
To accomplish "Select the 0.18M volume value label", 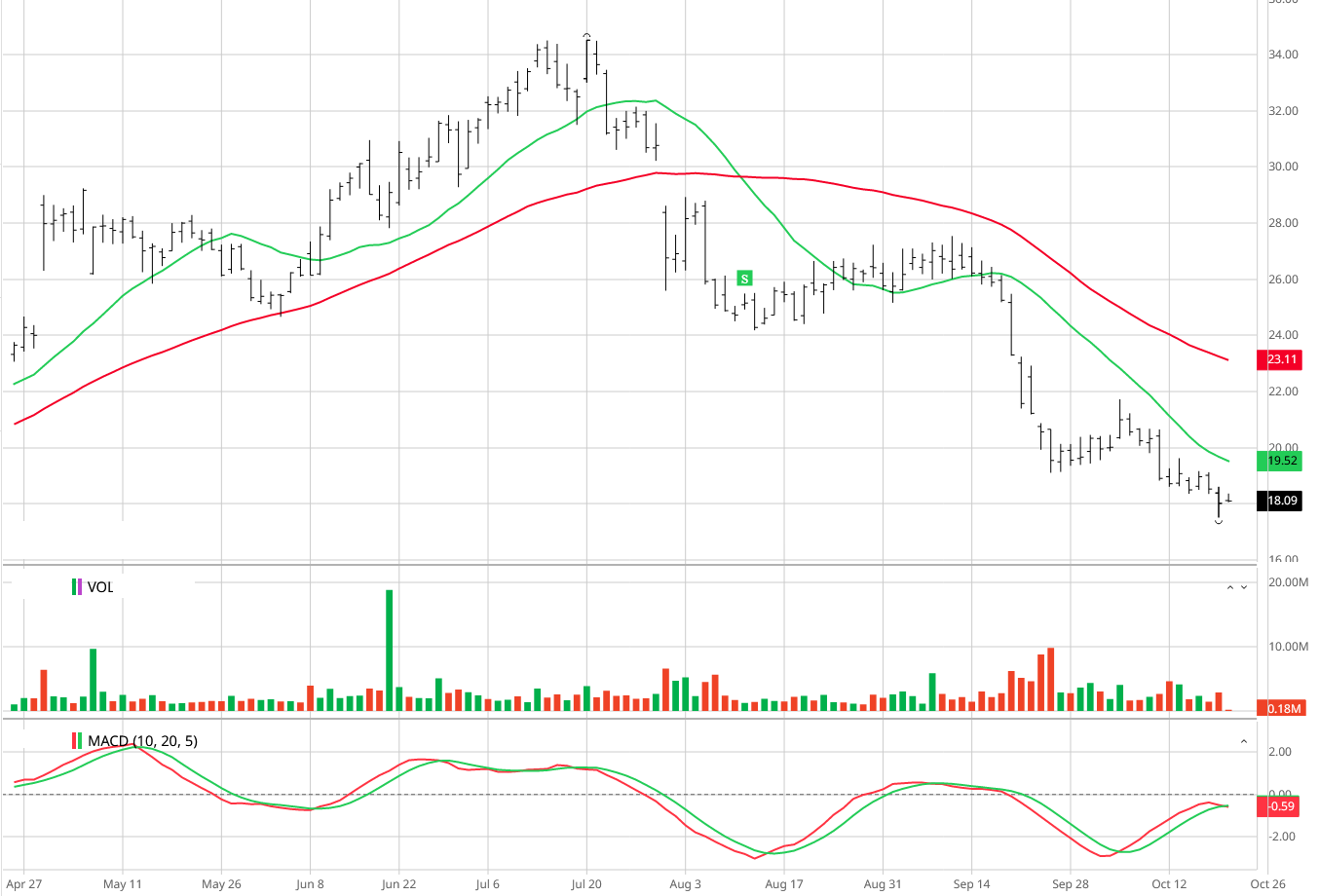I will (x=1282, y=708).
